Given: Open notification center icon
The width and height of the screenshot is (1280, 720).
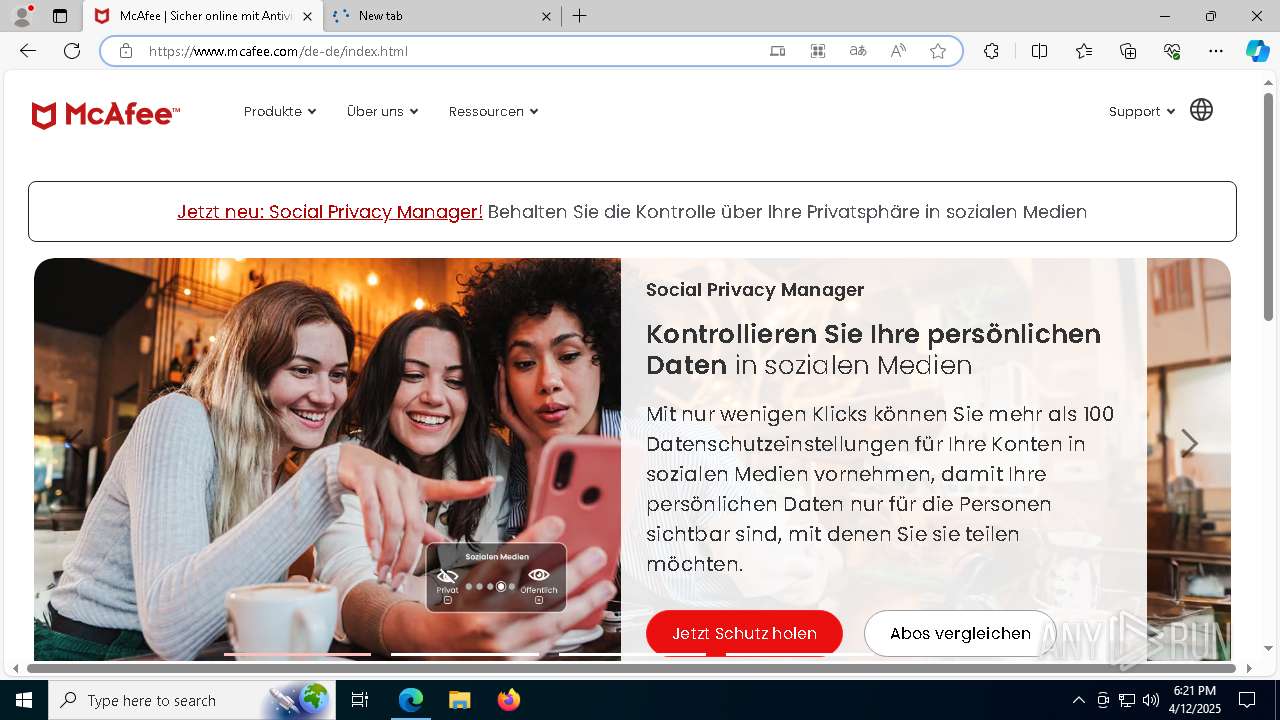Looking at the screenshot, I should click(x=1247, y=700).
